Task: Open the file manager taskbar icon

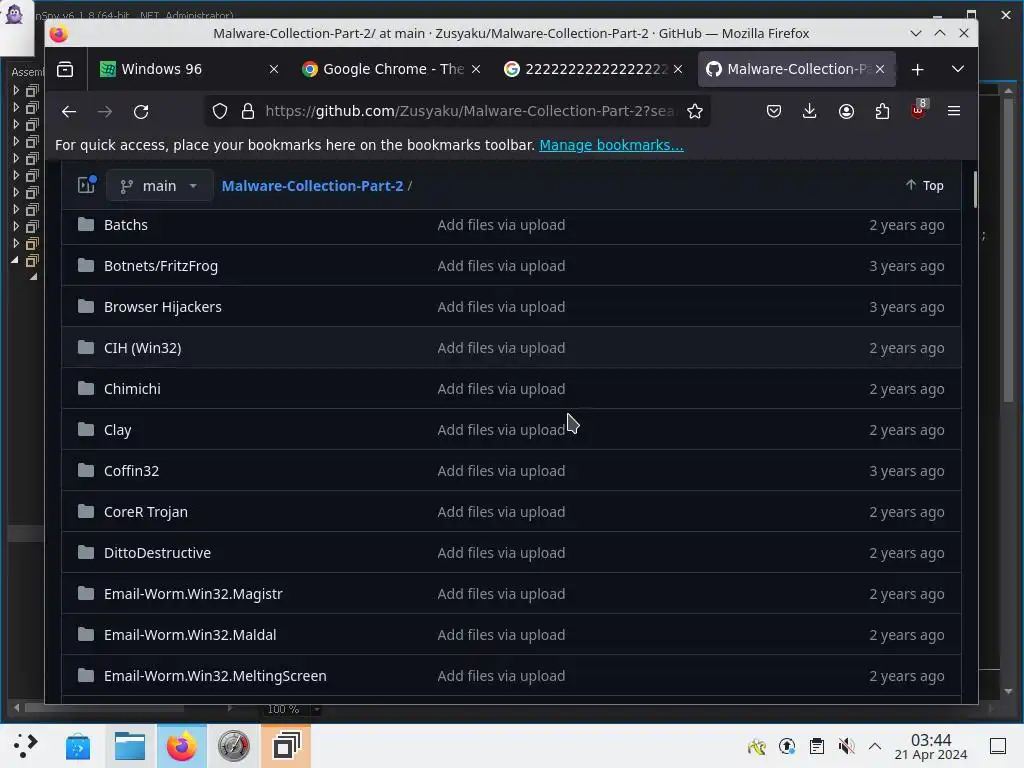Action: pos(130,746)
